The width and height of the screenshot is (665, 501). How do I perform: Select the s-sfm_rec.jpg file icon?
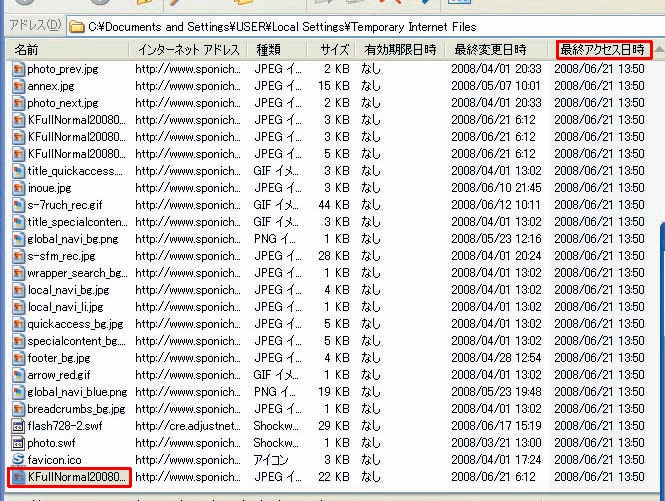point(18,256)
